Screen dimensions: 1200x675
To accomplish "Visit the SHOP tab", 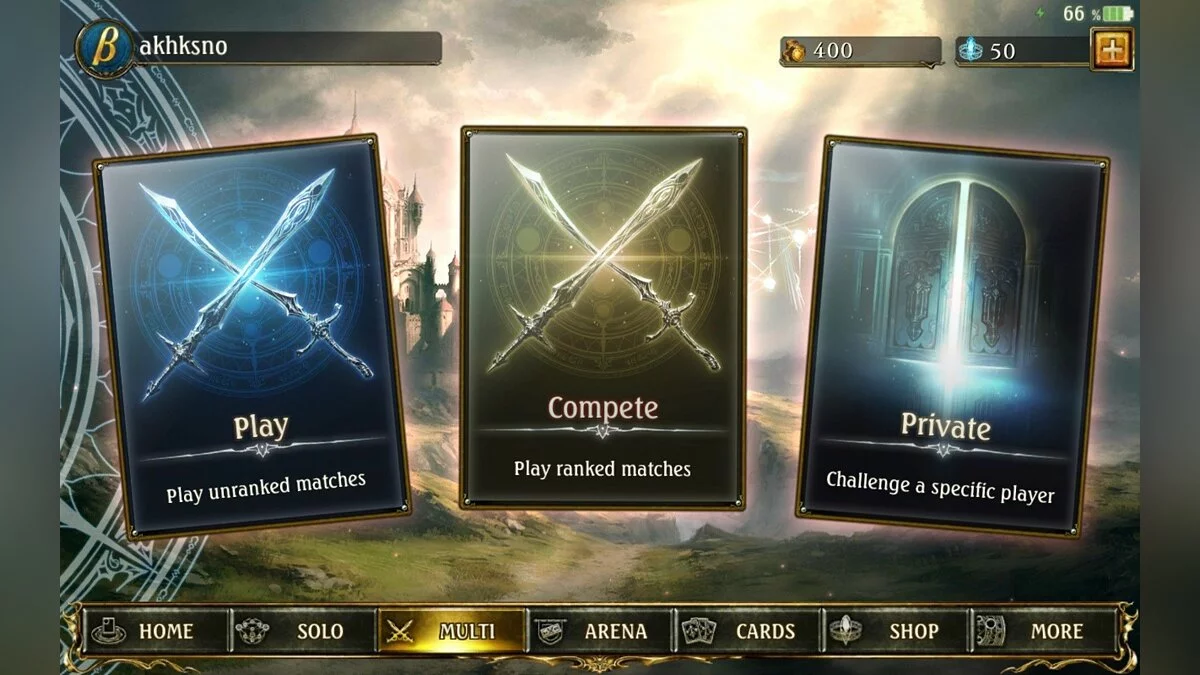I will coord(897,631).
